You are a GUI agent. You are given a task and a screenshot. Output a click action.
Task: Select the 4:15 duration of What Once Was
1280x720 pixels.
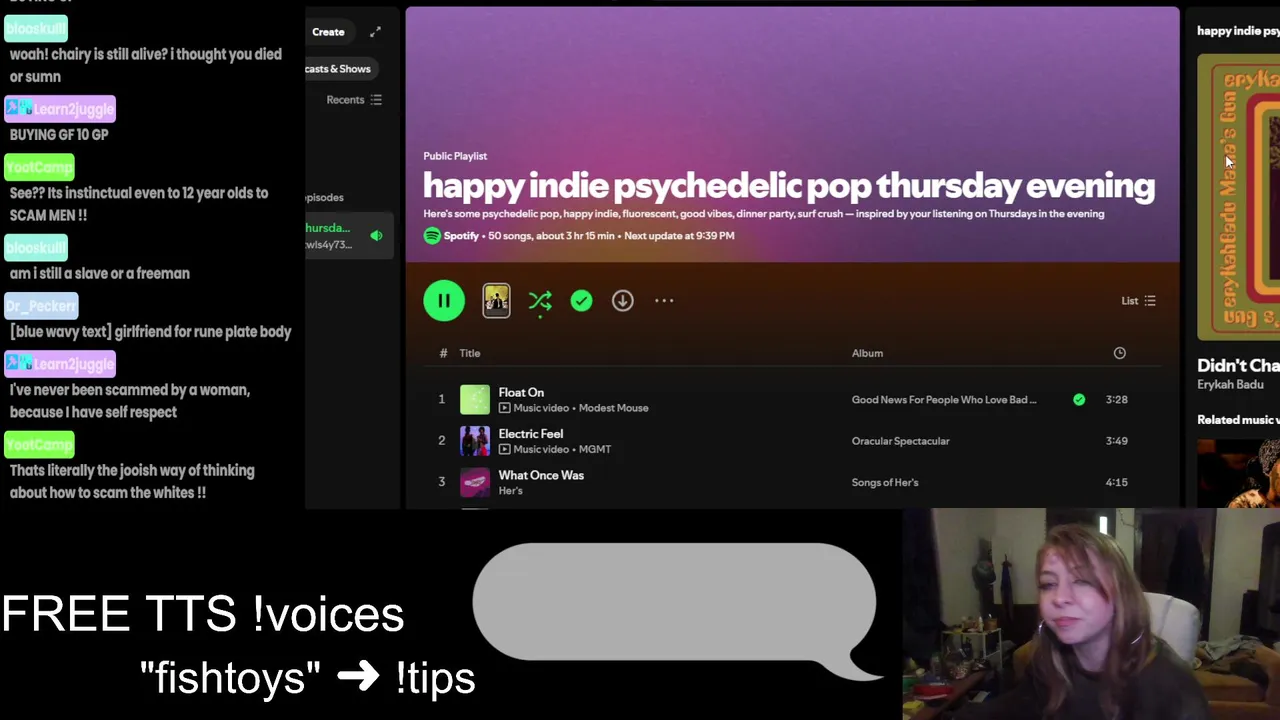point(1117,482)
